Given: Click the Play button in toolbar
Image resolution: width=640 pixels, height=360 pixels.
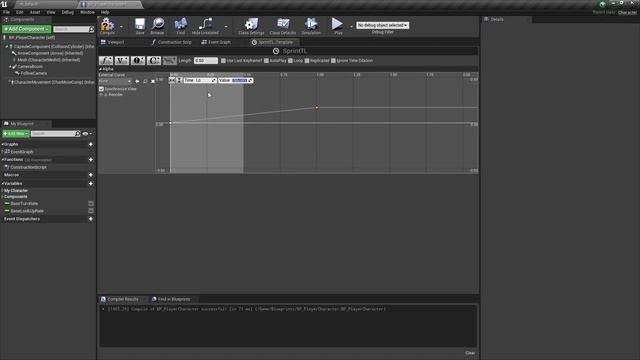Looking at the screenshot, I should click(338, 26).
